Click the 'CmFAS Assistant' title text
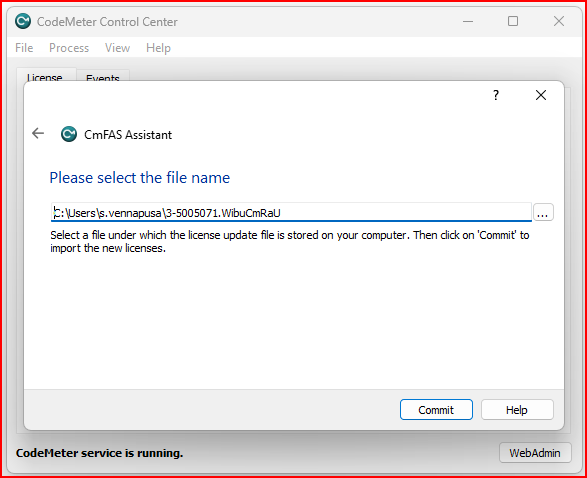Image resolution: width=587 pixels, height=478 pixels. (x=128, y=135)
